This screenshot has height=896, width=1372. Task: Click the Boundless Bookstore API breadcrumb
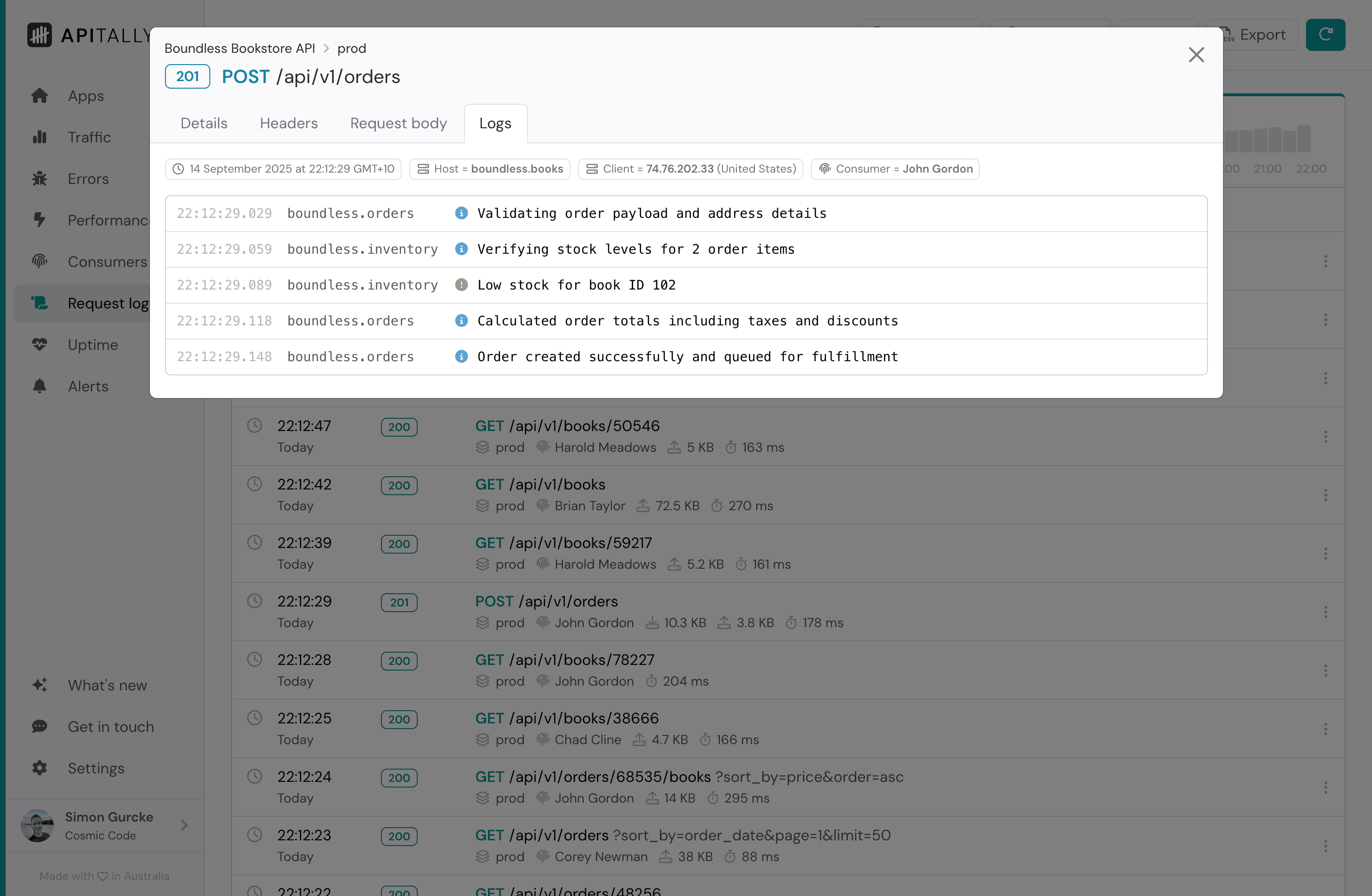click(x=240, y=49)
